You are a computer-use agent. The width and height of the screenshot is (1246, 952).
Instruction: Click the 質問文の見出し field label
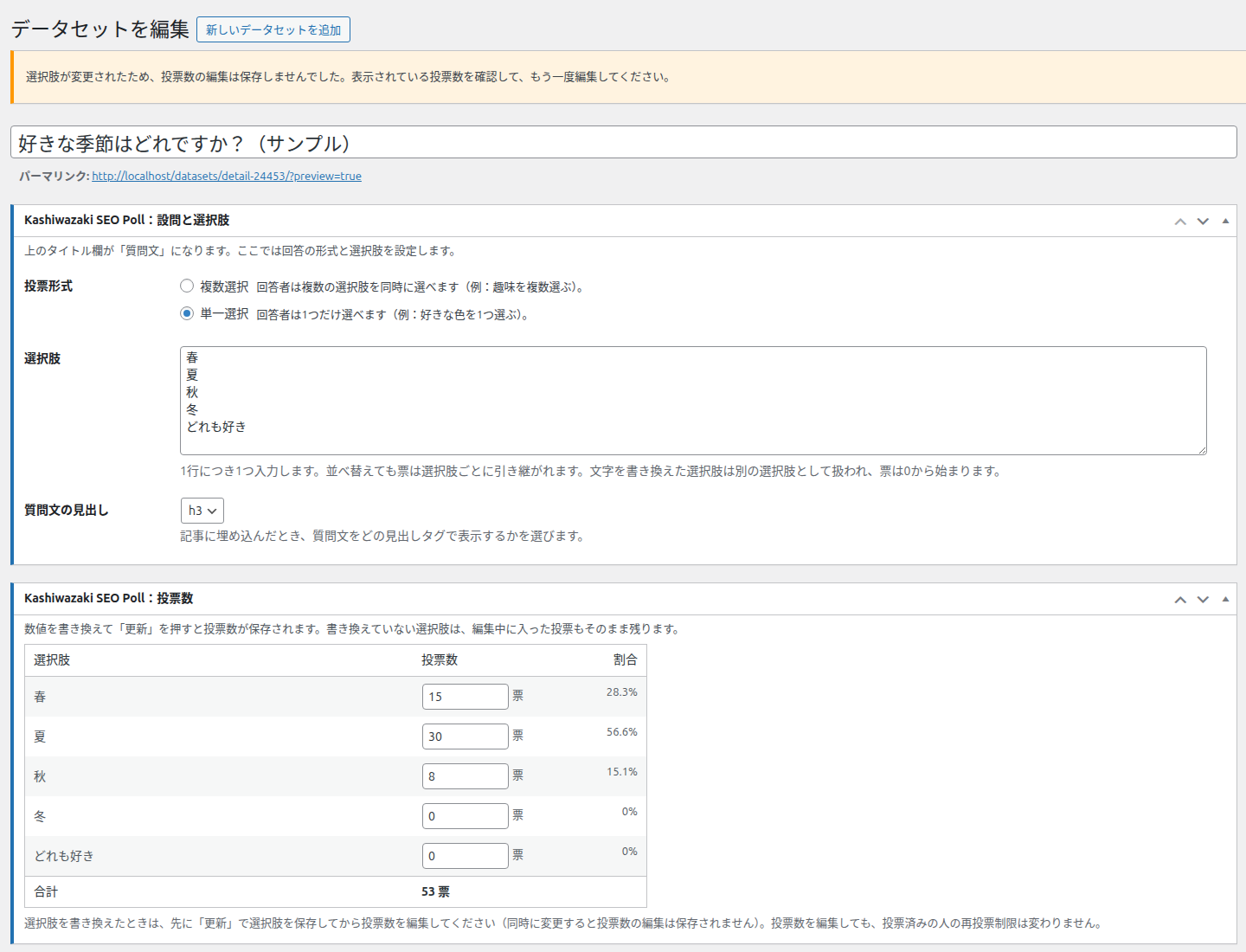click(67, 510)
